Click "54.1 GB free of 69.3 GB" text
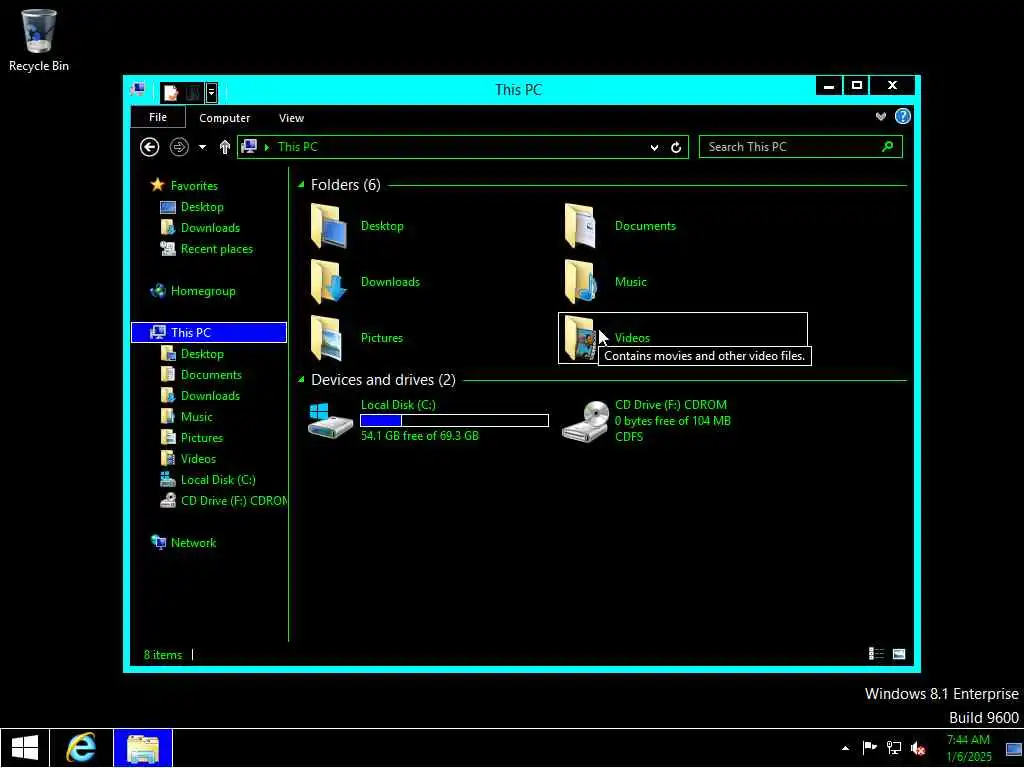The width and height of the screenshot is (1024, 768). coord(420,436)
